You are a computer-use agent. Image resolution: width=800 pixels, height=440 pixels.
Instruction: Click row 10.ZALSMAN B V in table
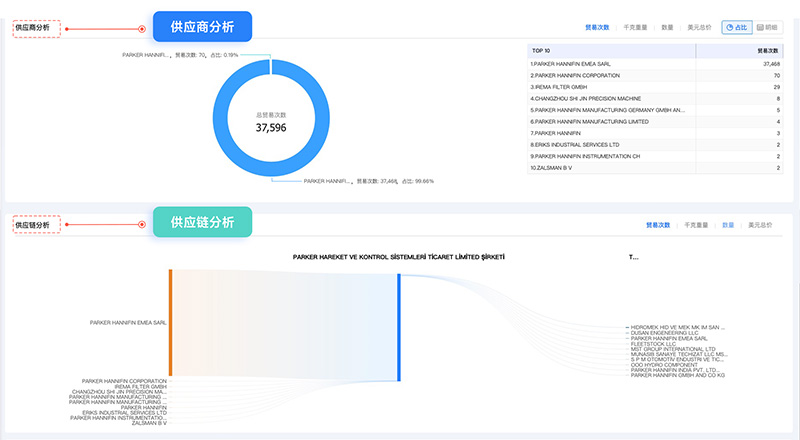coord(655,168)
